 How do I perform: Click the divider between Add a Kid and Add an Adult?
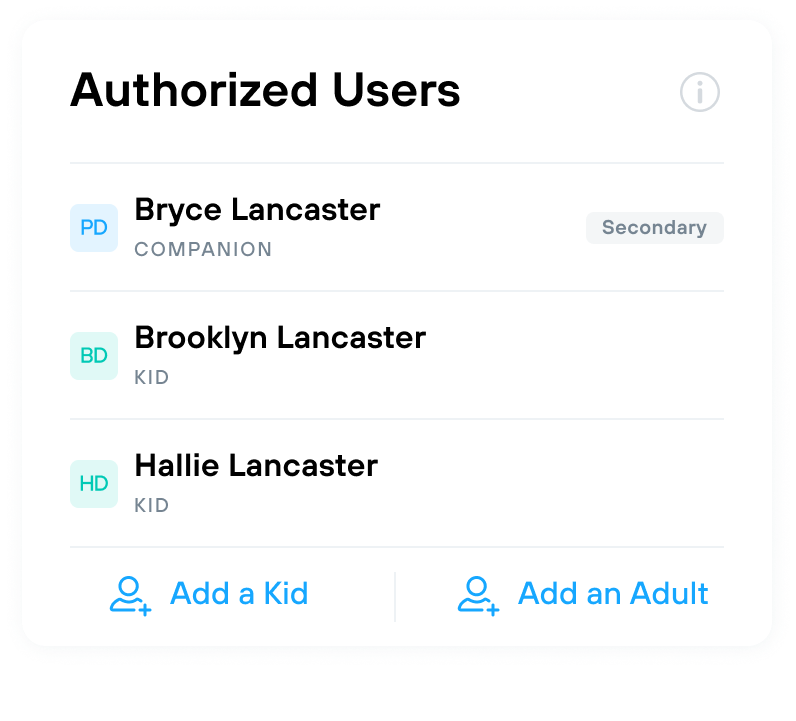[x=395, y=597]
